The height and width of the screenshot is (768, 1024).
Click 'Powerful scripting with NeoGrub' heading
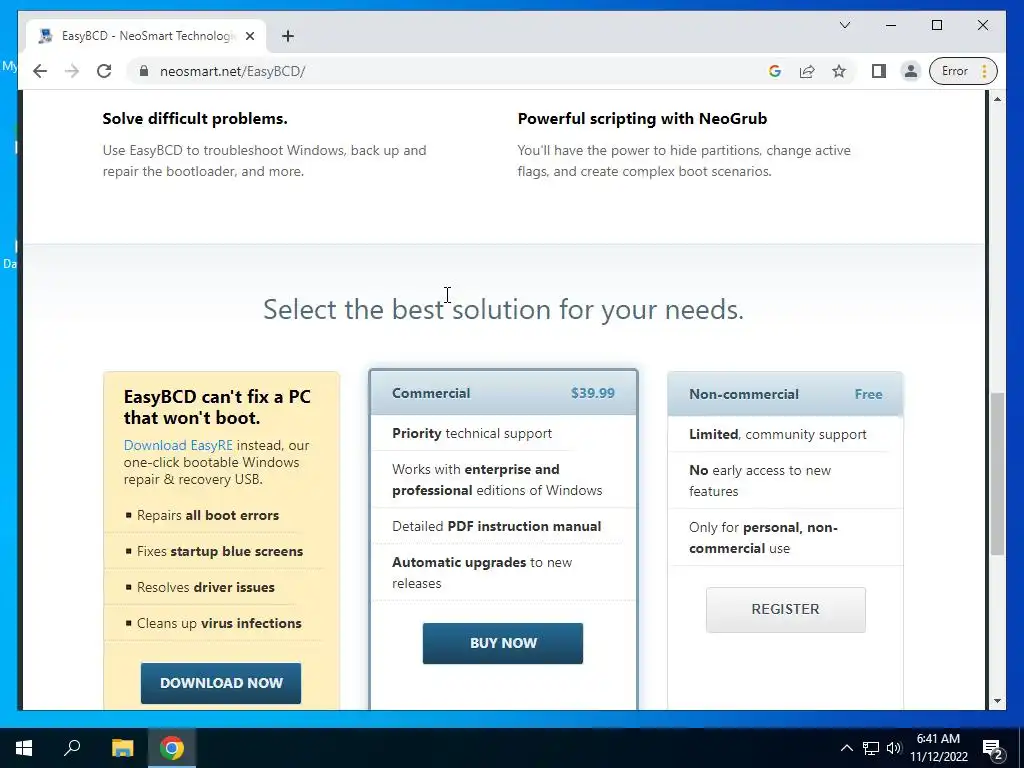[x=643, y=119]
